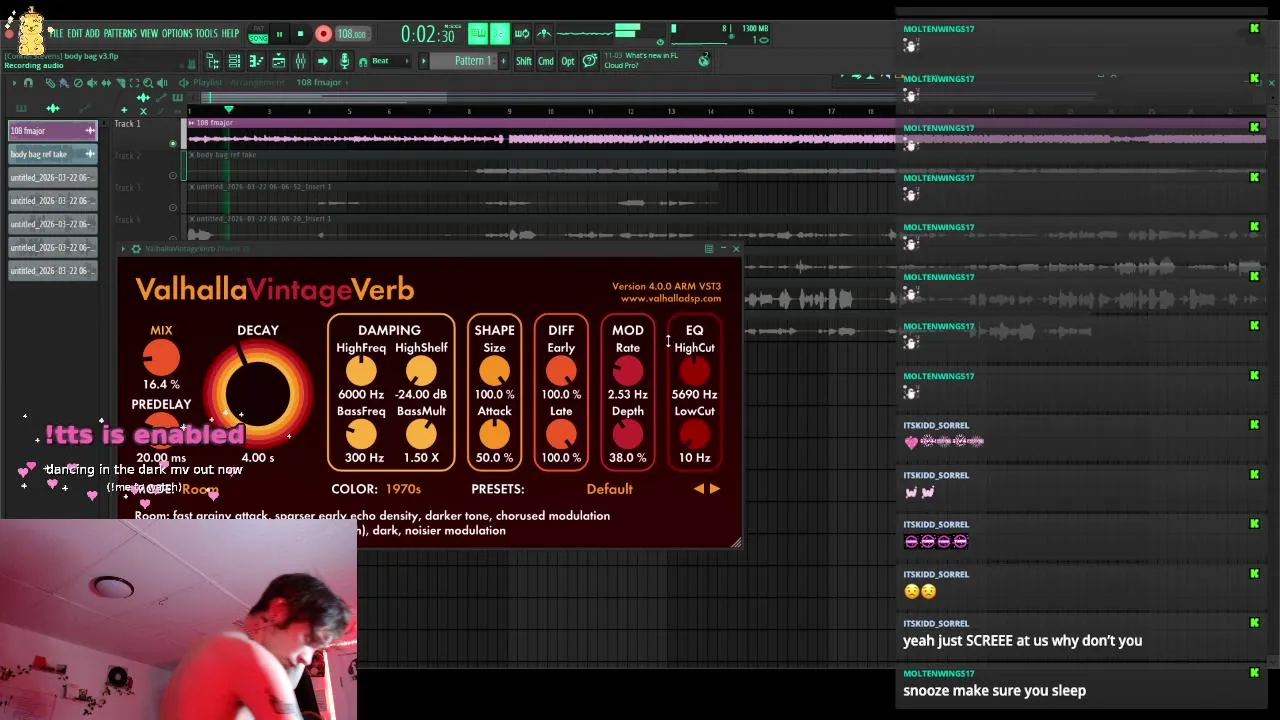Open the Default presets menu in ValhallaVintageVerb
Screen dimensions: 1280x720
pyautogui.click(x=609, y=489)
